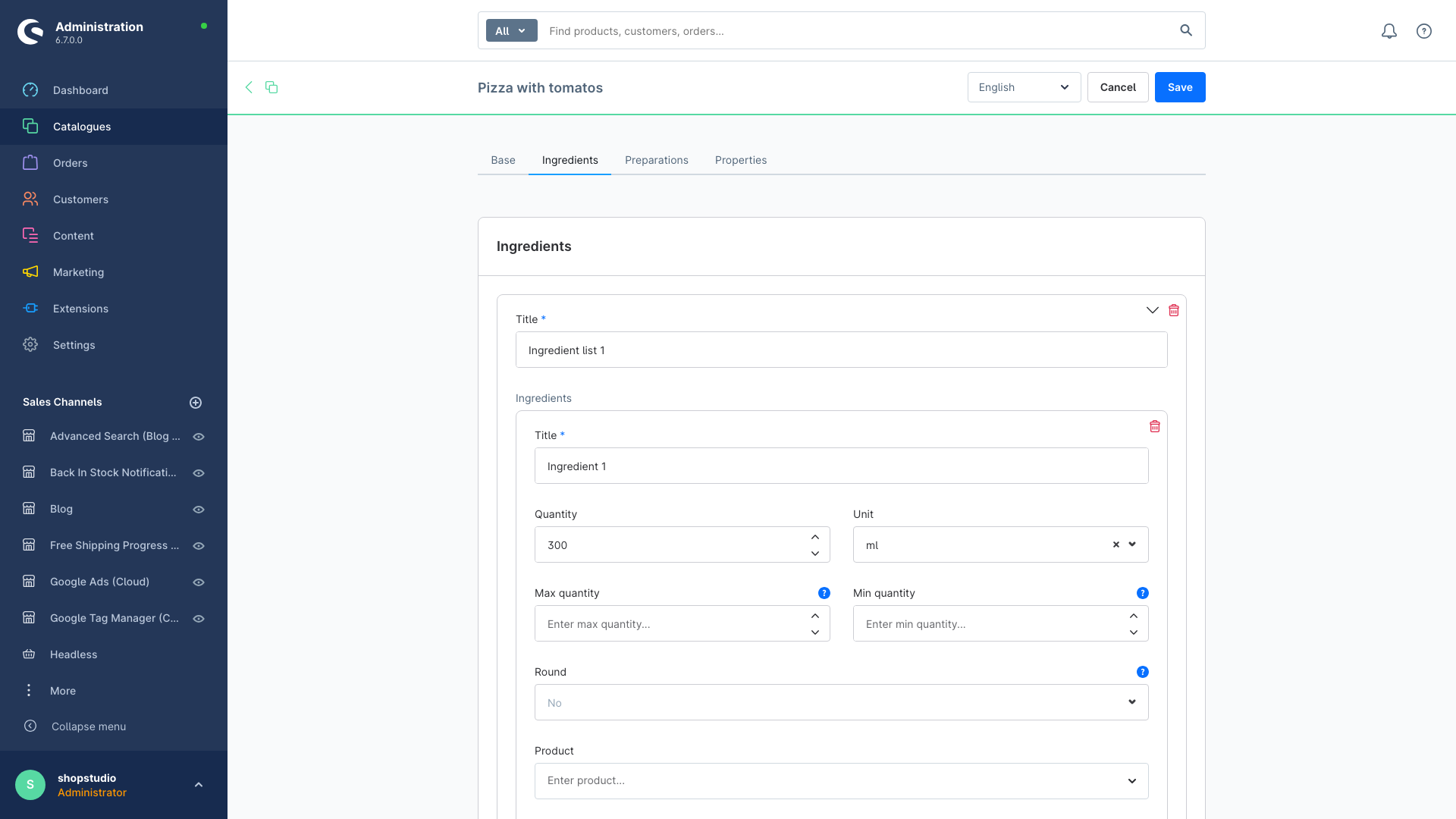
Task: Go back with the left chevron icon
Action: (x=249, y=87)
